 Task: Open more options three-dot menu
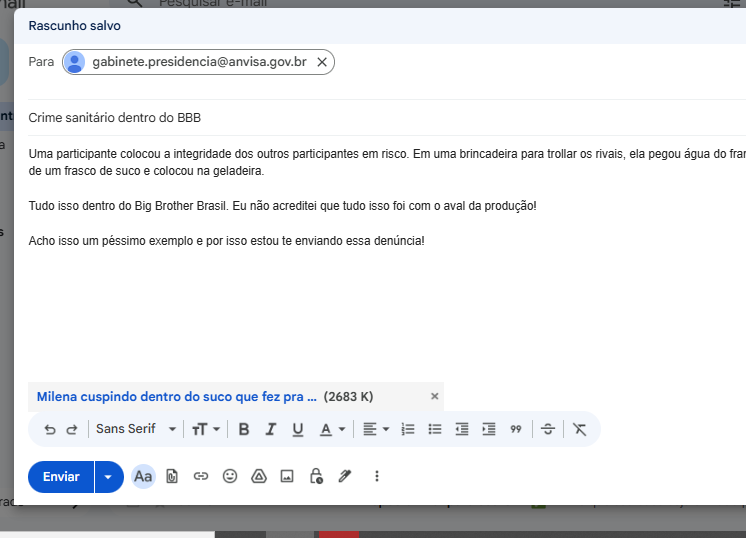point(377,476)
